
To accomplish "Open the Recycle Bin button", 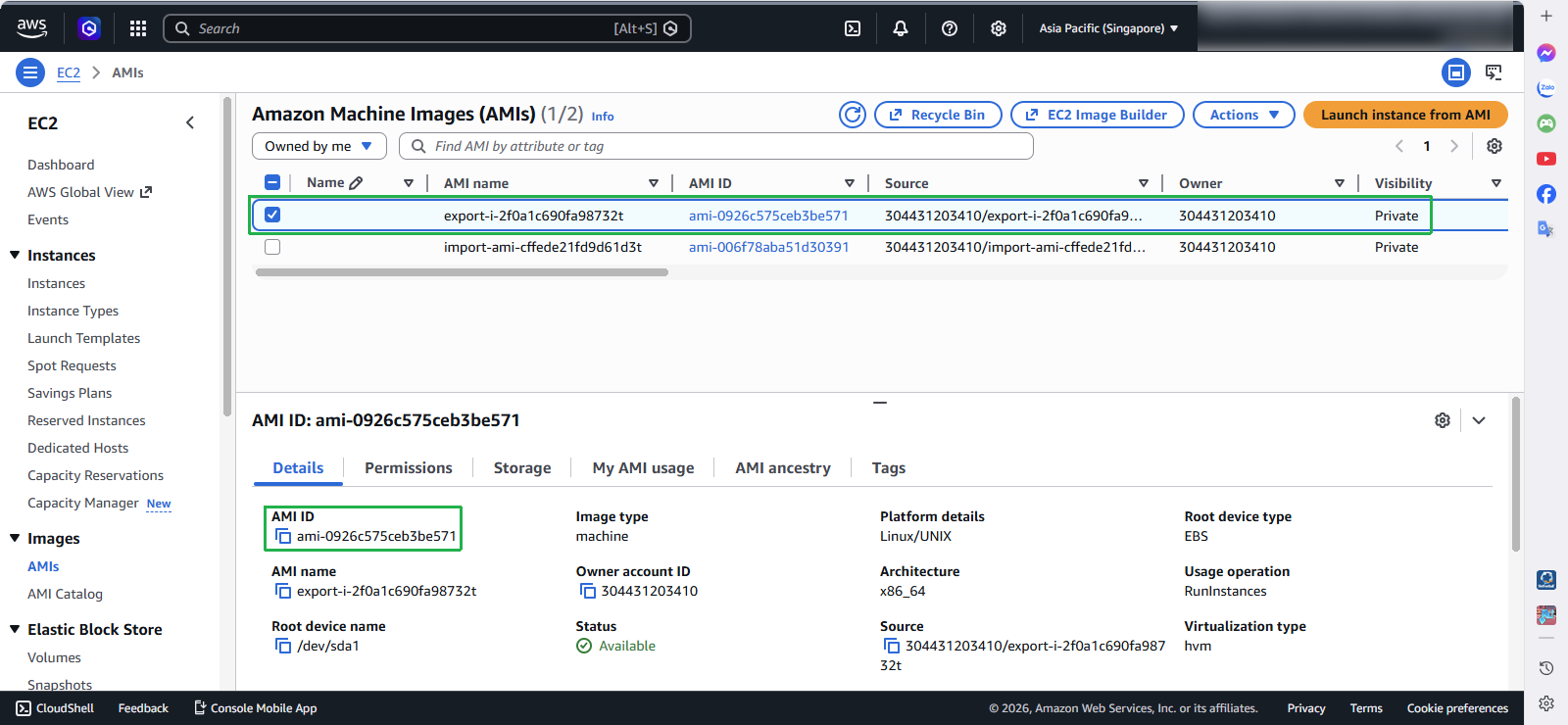I will point(938,115).
